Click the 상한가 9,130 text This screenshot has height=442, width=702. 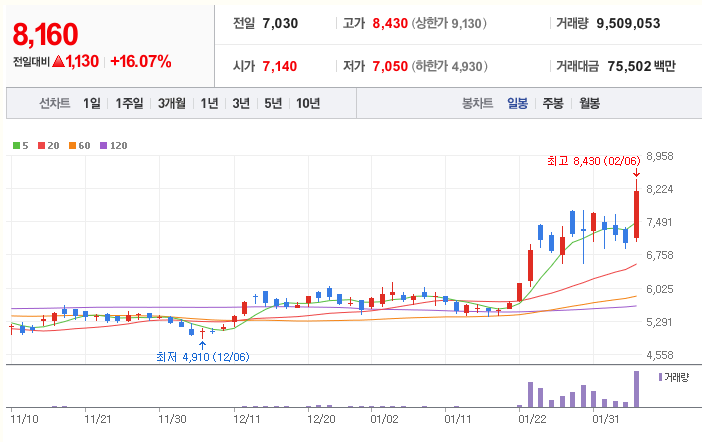[449, 23]
